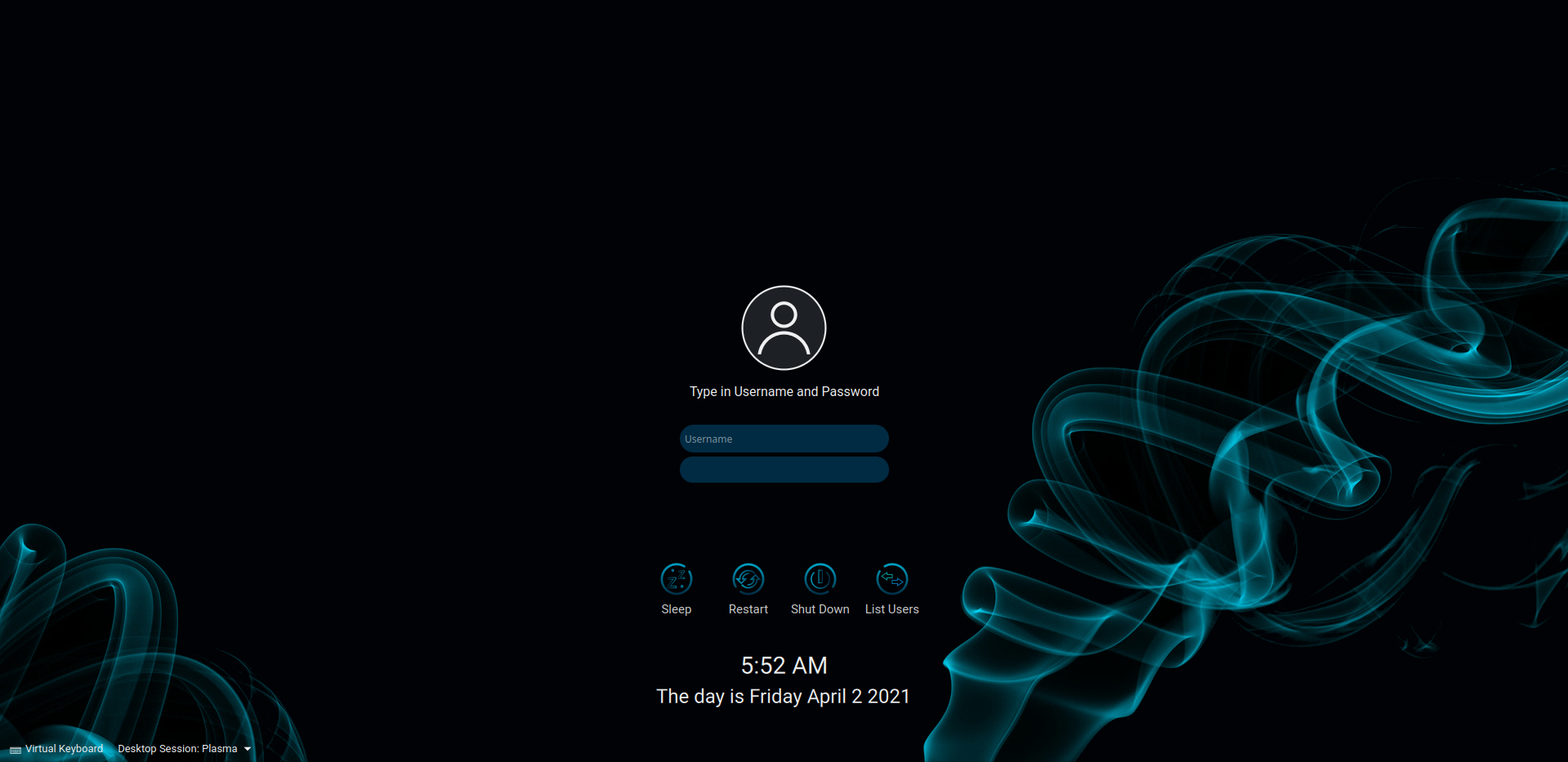1568x762 pixels.
Task: Click the 5:52 AM clock
Action: pyautogui.click(x=784, y=666)
